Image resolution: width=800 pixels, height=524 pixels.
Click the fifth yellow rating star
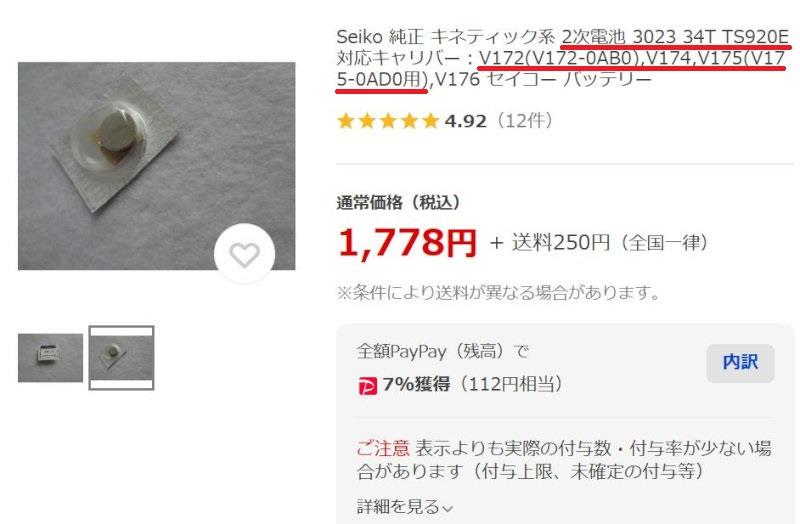tap(431, 121)
